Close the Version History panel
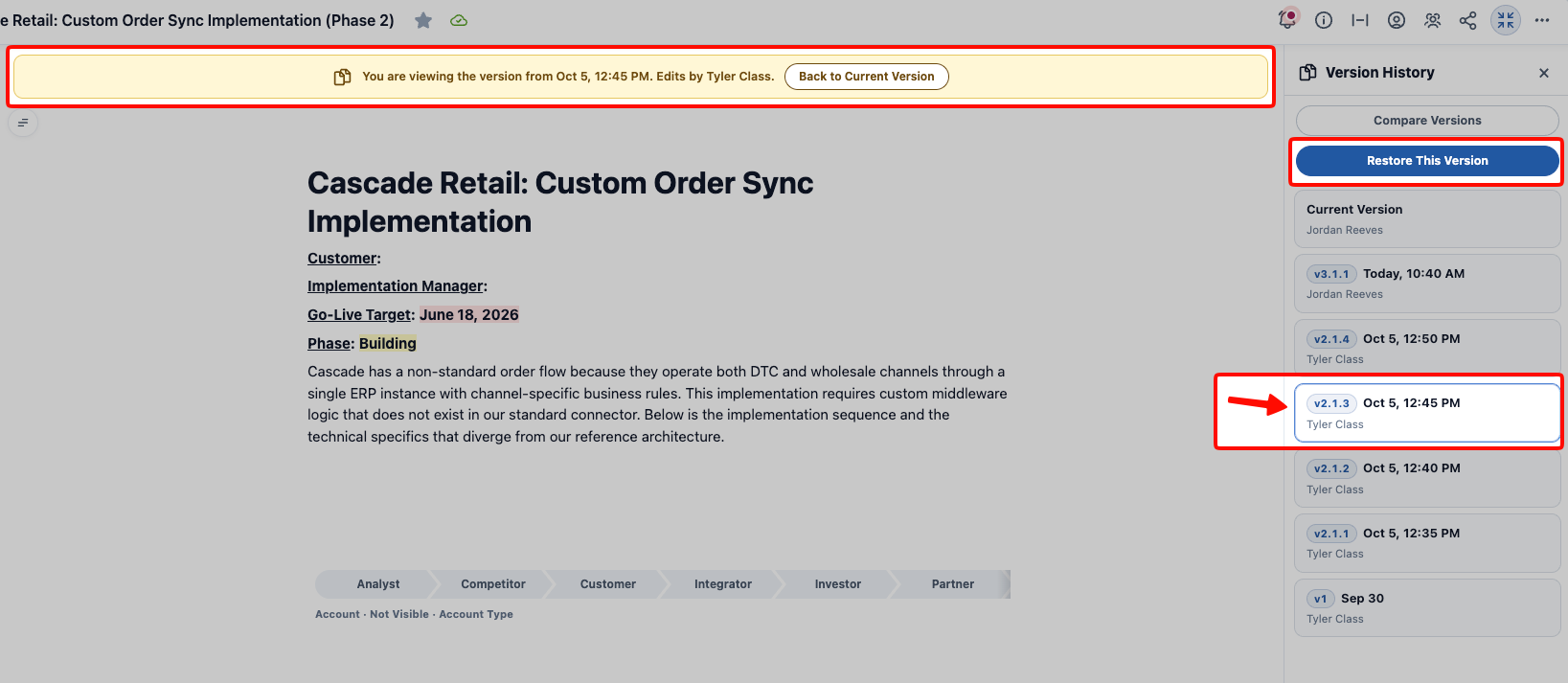The height and width of the screenshot is (683, 1568). [1544, 73]
